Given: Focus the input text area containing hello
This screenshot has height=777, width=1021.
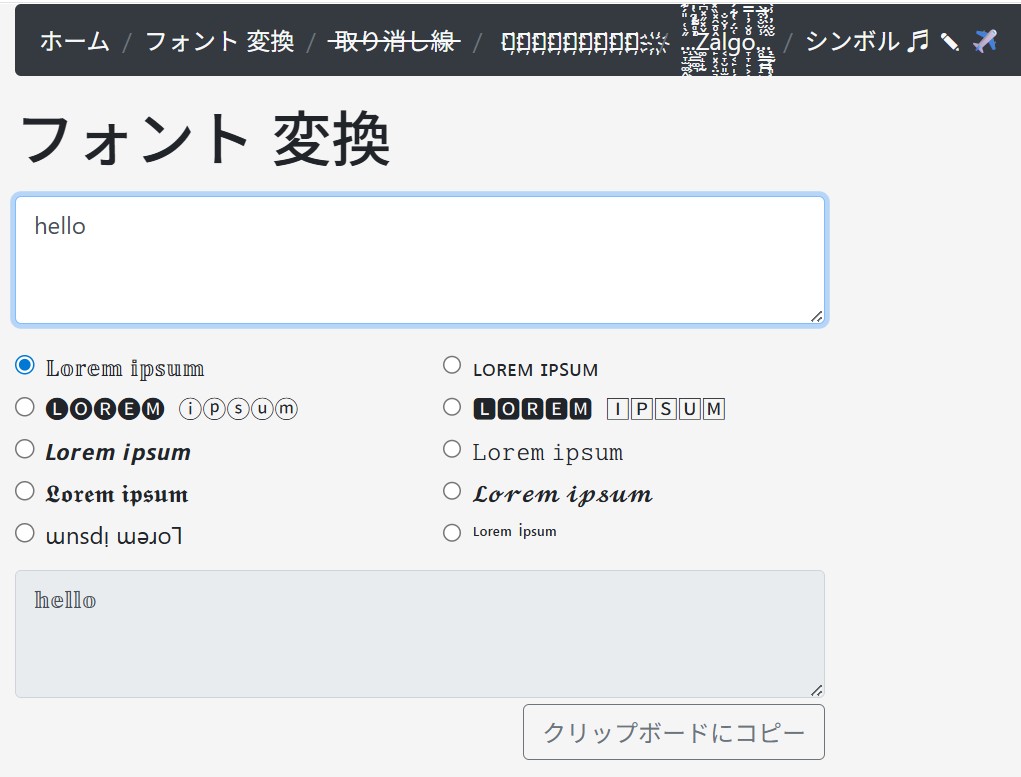Looking at the screenshot, I should click(419, 260).
